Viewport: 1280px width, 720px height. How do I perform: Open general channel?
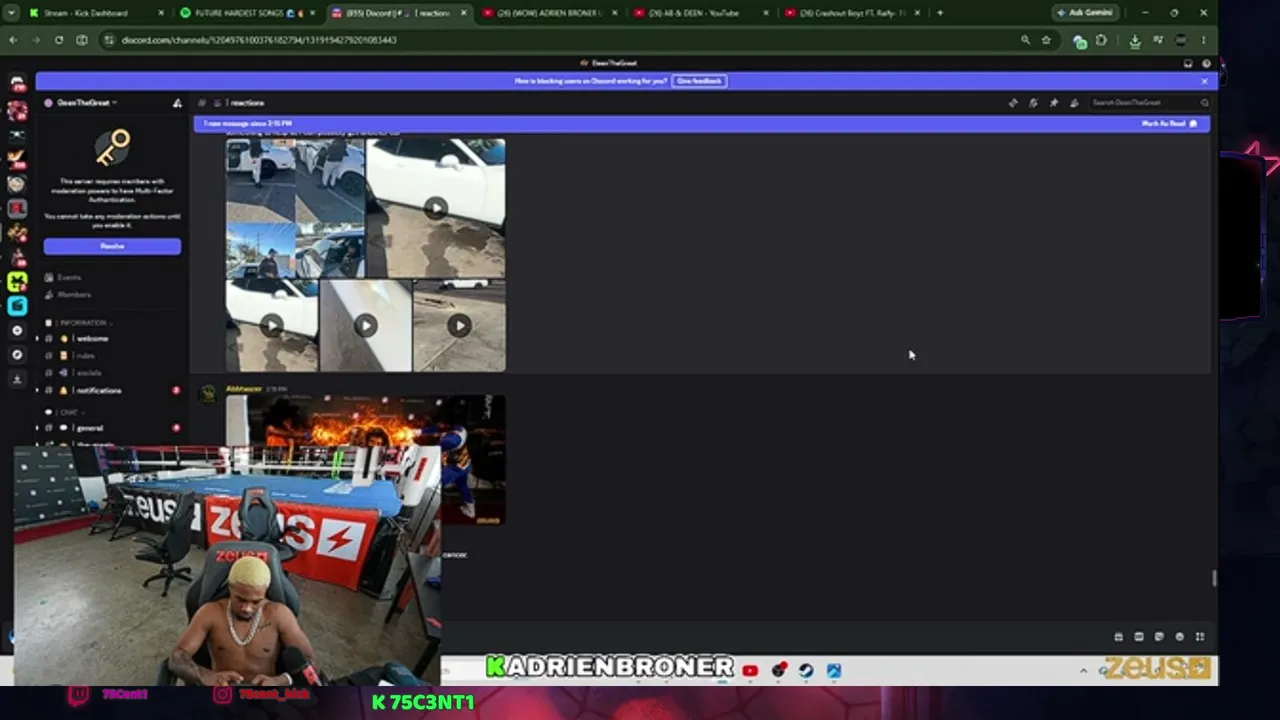click(89, 428)
